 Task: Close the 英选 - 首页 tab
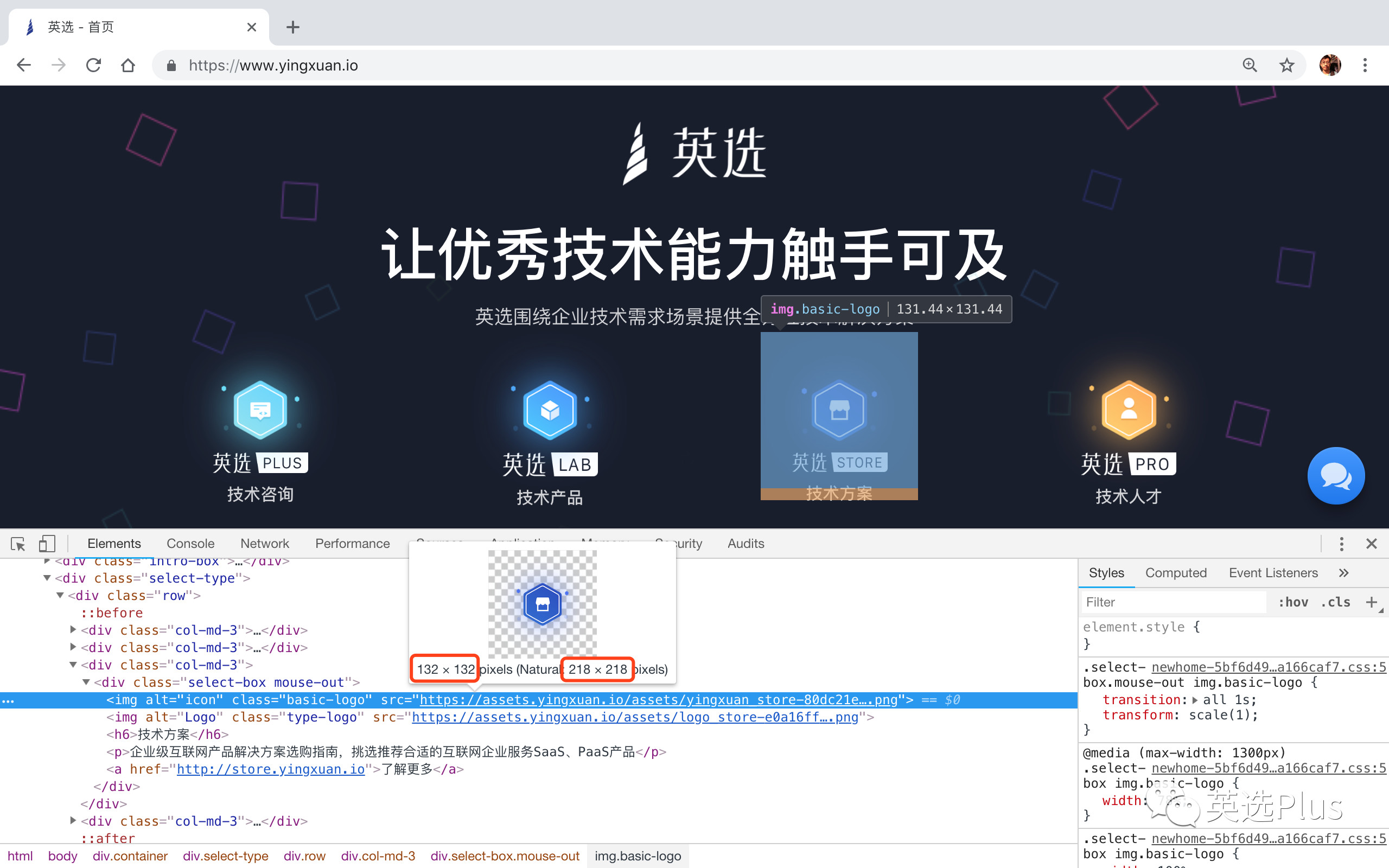[251, 27]
